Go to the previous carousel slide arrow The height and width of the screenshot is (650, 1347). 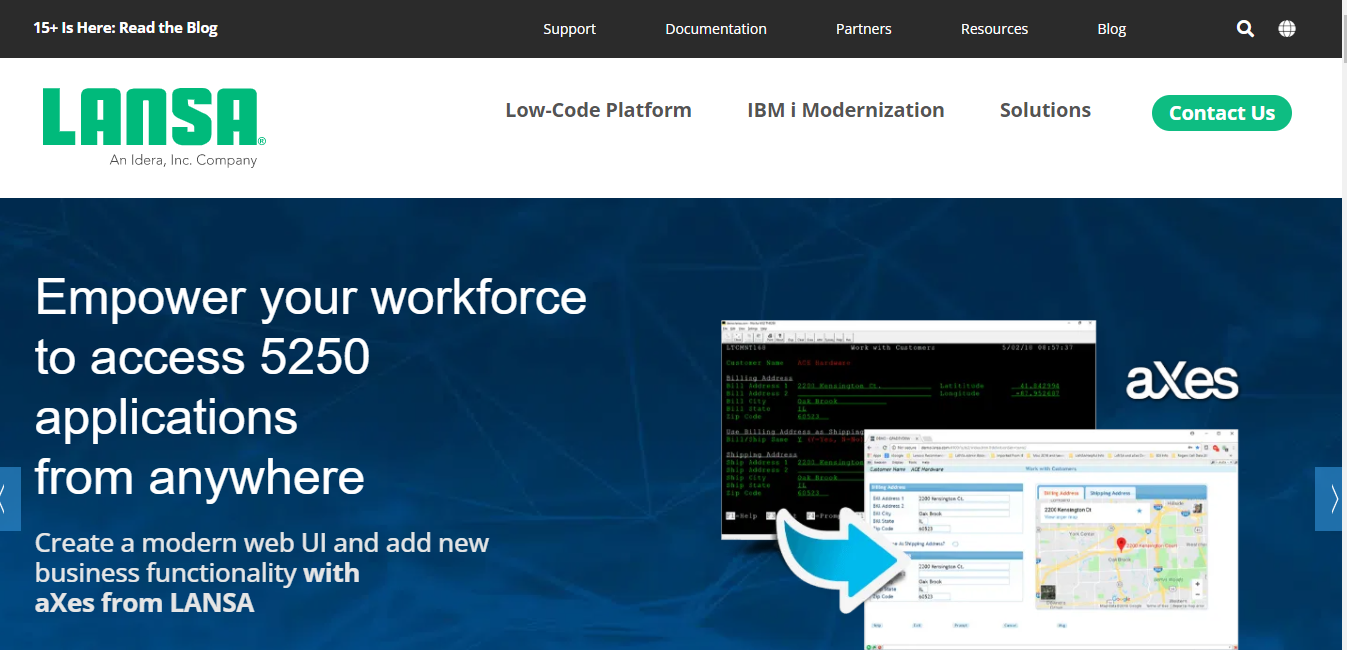tap(9, 498)
